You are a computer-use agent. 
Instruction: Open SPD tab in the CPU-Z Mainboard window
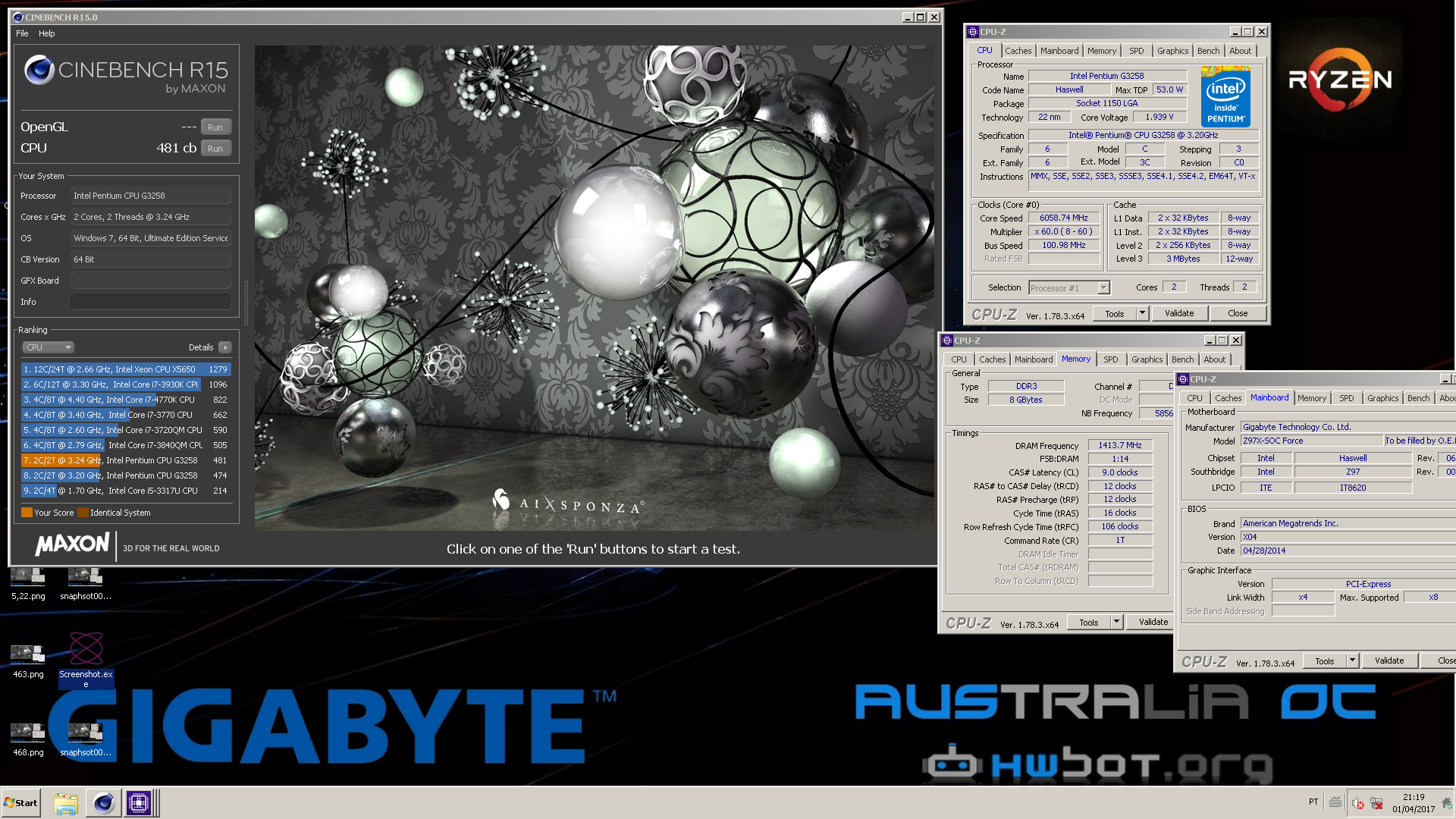tap(1346, 398)
